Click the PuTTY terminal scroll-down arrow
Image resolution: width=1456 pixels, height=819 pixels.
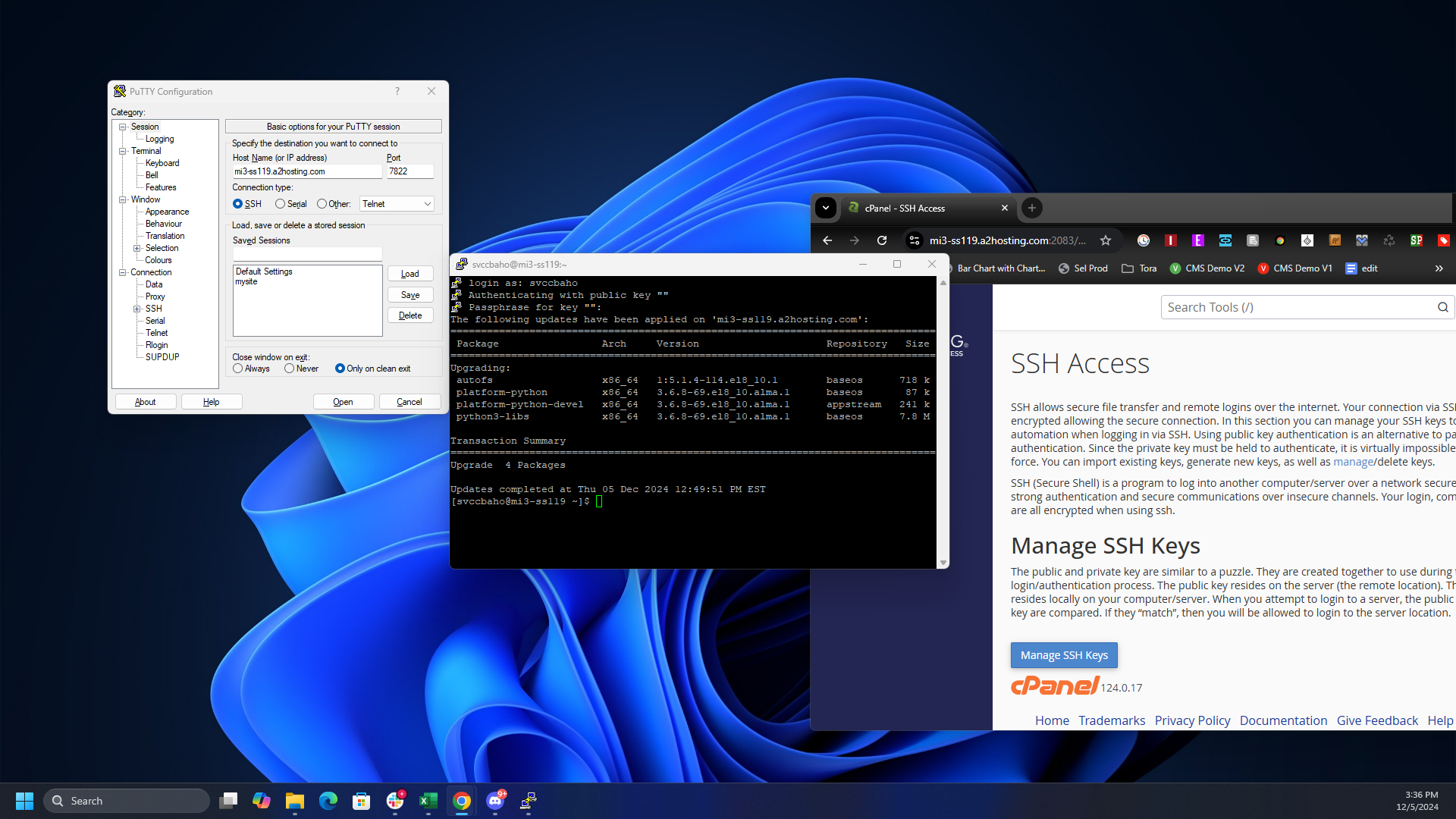[x=943, y=563]
